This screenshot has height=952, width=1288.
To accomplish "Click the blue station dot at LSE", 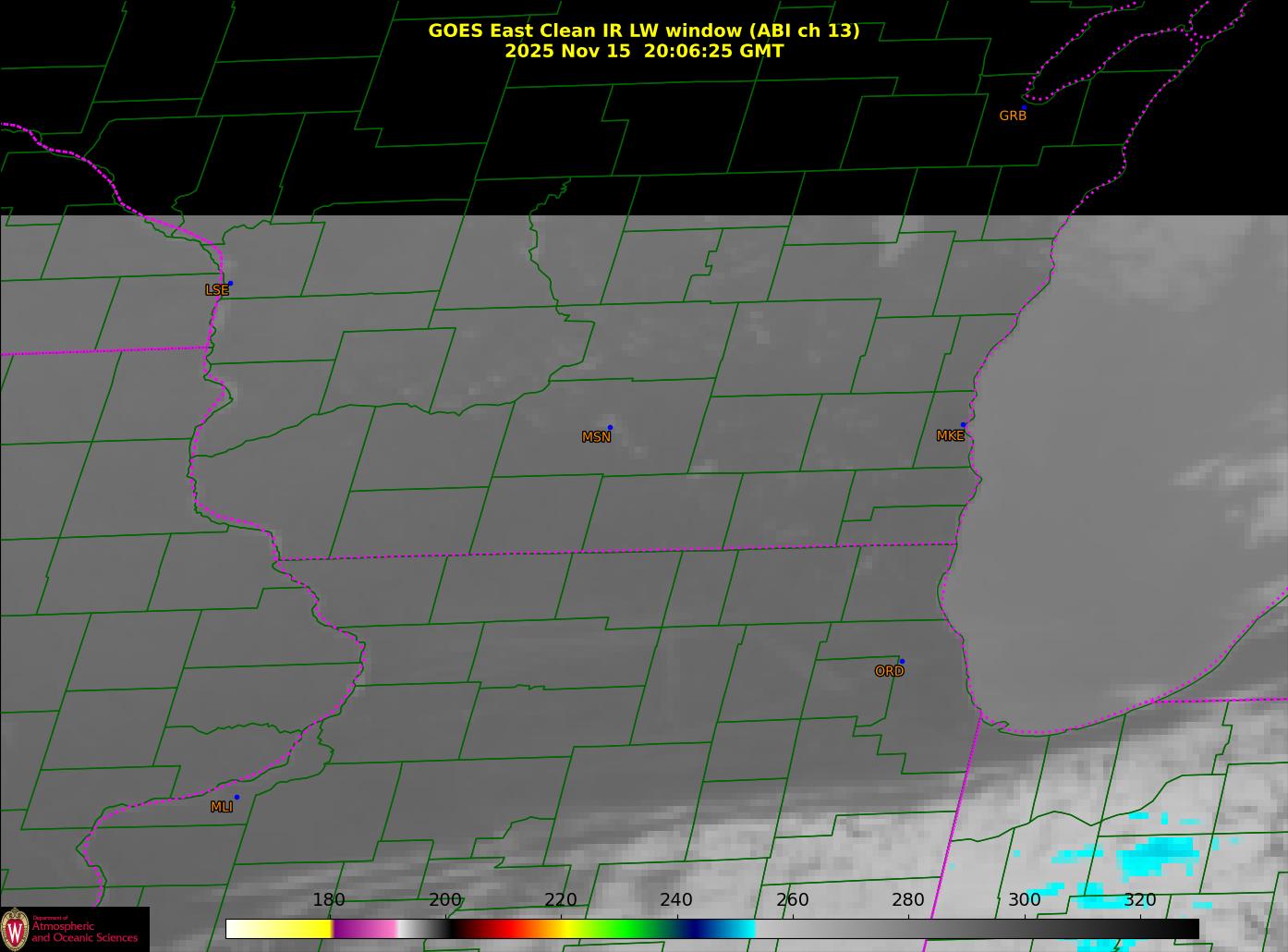I will point(230,283).
